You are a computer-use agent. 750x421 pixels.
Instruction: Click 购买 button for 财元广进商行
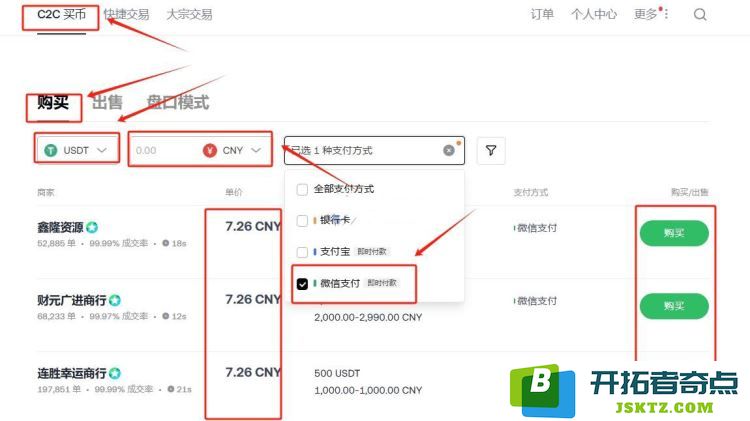[x=674, y=306]
